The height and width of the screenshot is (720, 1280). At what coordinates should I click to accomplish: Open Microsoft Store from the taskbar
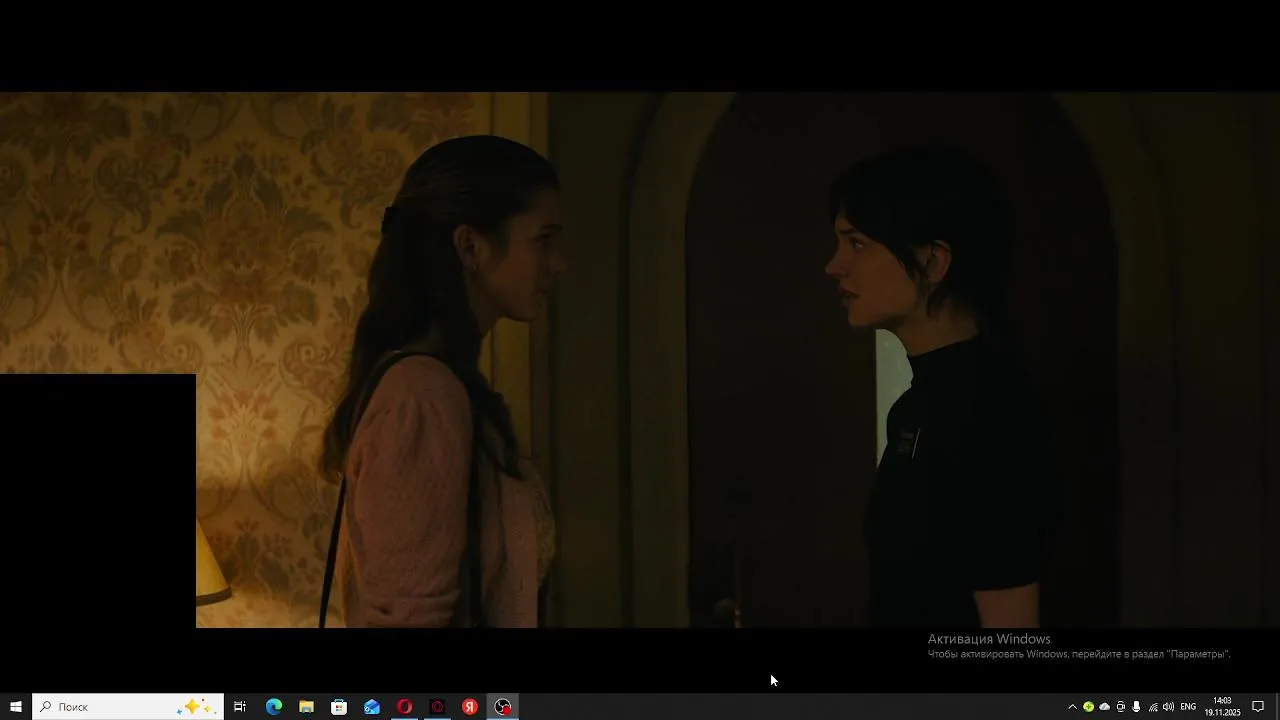pyautogui.click(x=339, y=707)
